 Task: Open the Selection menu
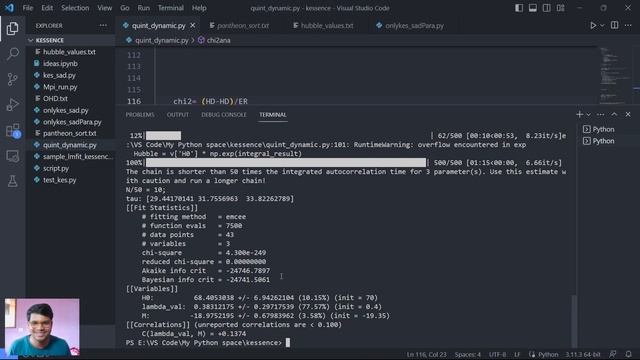[x=75, y=8]
